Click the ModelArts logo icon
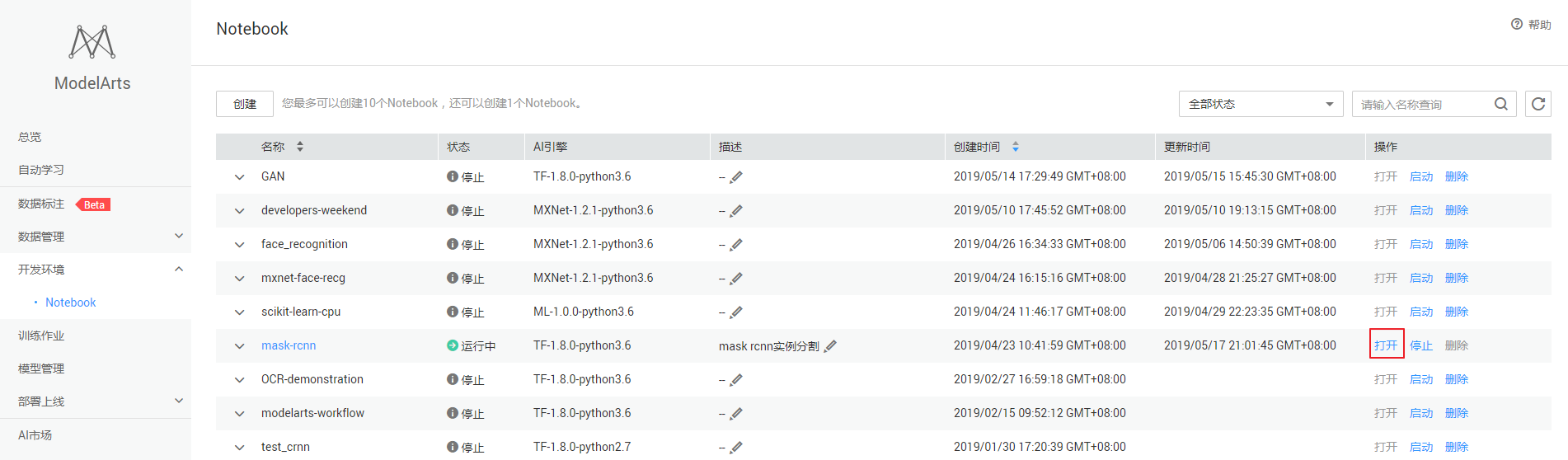This screenshot has width=1568, height=460. point(92,42)
